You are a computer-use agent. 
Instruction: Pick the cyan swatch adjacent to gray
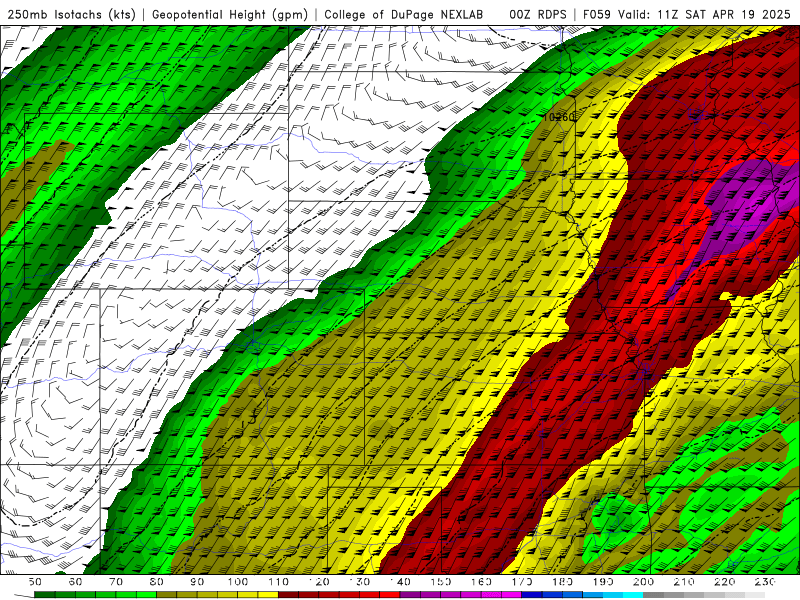[633, 595]
